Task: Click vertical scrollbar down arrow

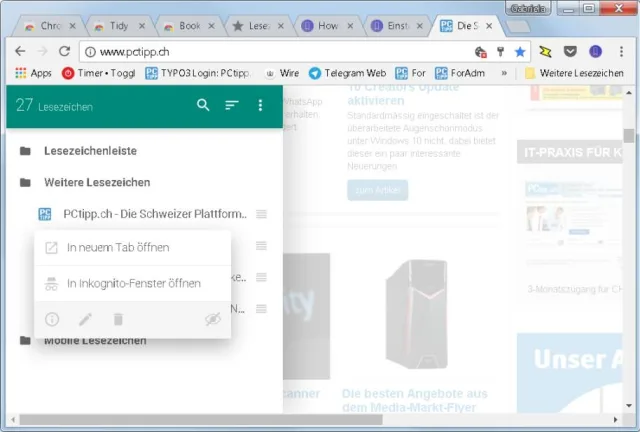Action: click(x=629, y=405)
